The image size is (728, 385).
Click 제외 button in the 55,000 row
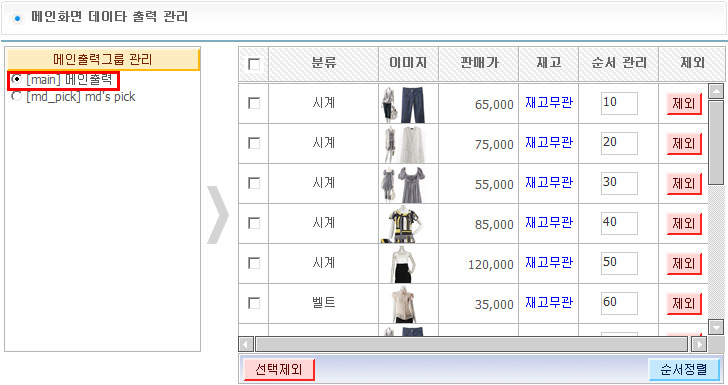pyautogui.click(x=684, y=183)
